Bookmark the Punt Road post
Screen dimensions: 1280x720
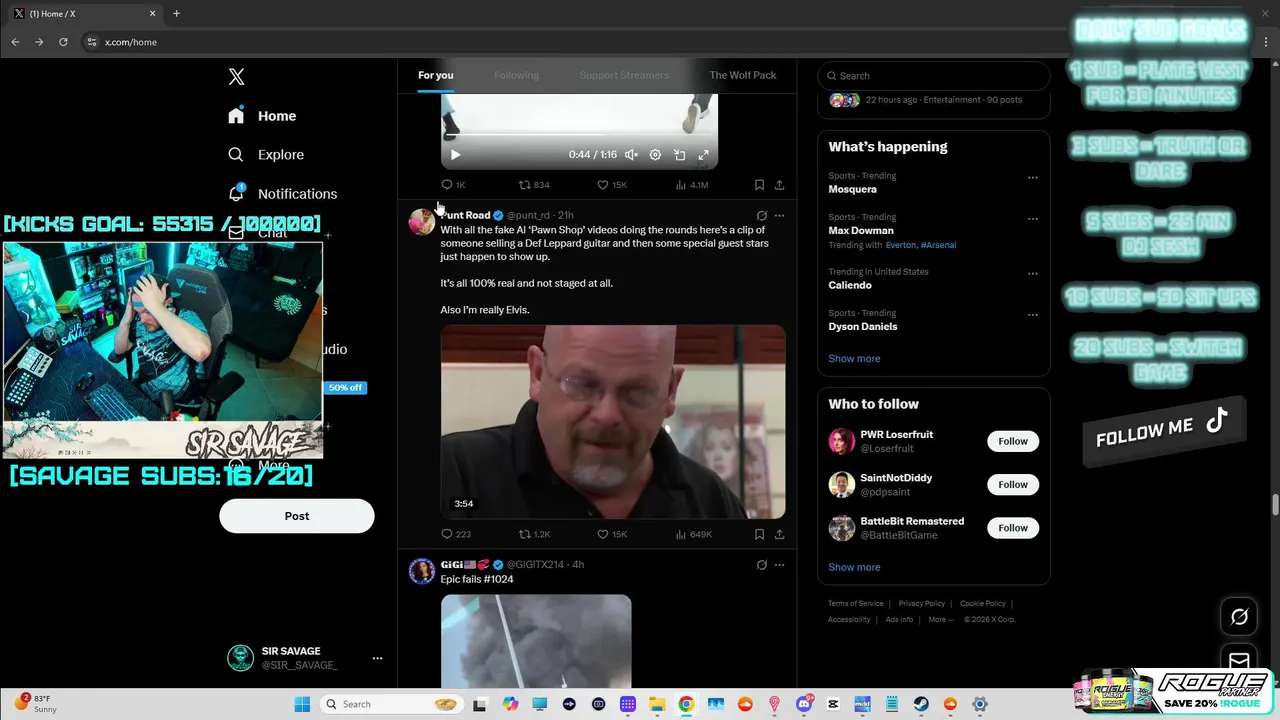point(759,535)
